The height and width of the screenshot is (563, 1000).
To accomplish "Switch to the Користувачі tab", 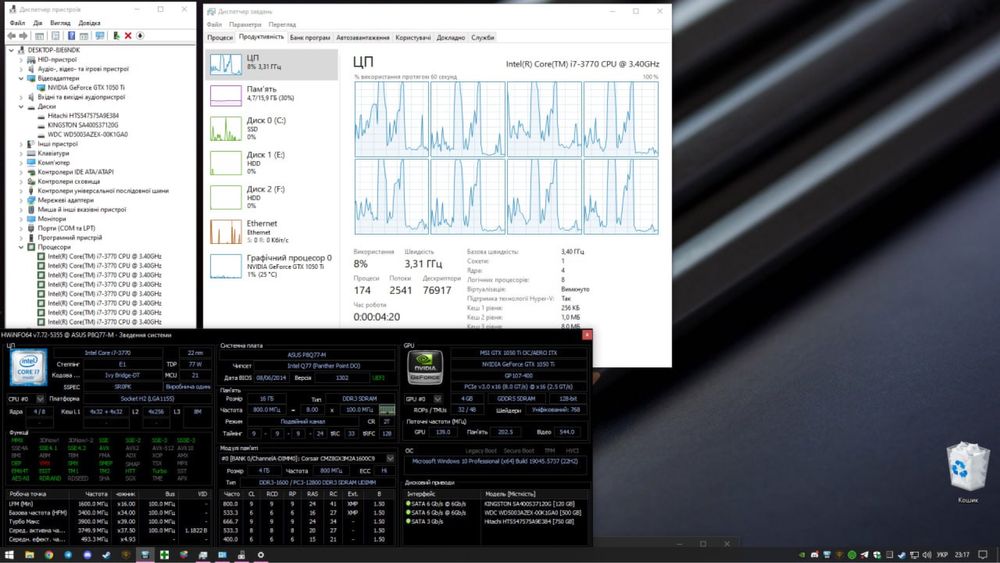I will click(413, 38).
